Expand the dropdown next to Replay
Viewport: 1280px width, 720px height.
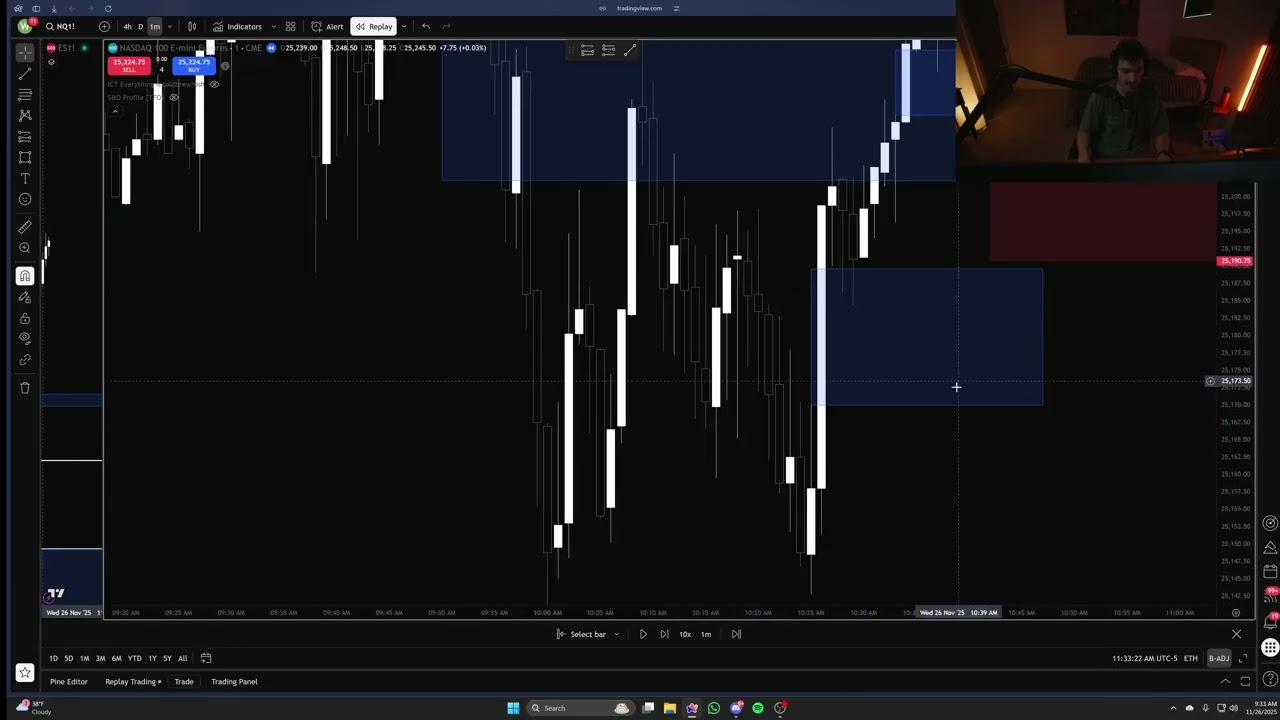[403, 26]
